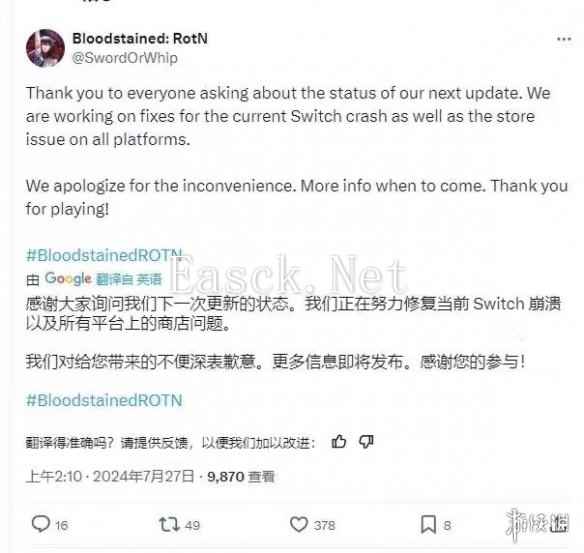Click the repost count 49
The height and width of the screenshot is (553, 584).
[x=193, y=525]
